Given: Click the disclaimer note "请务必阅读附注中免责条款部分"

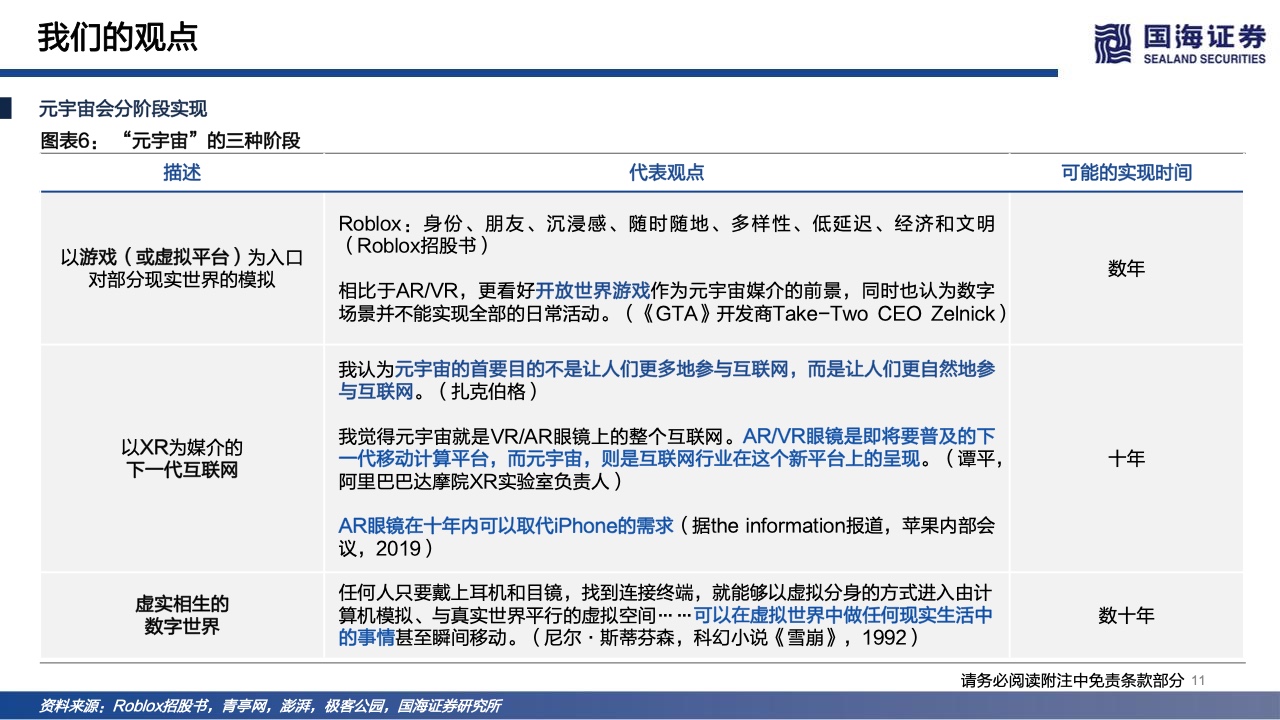Looking at the screenshot, I should [x=1072, y=681].
